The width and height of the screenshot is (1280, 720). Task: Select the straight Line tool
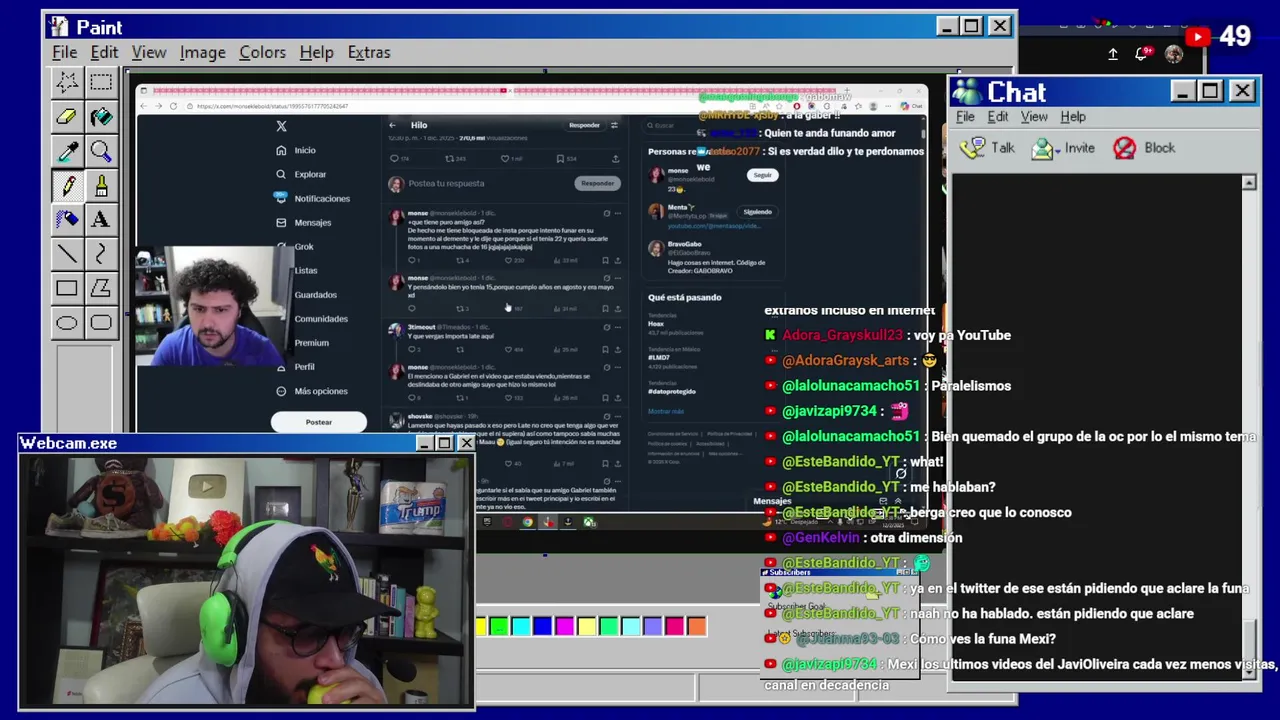(67, 254)
